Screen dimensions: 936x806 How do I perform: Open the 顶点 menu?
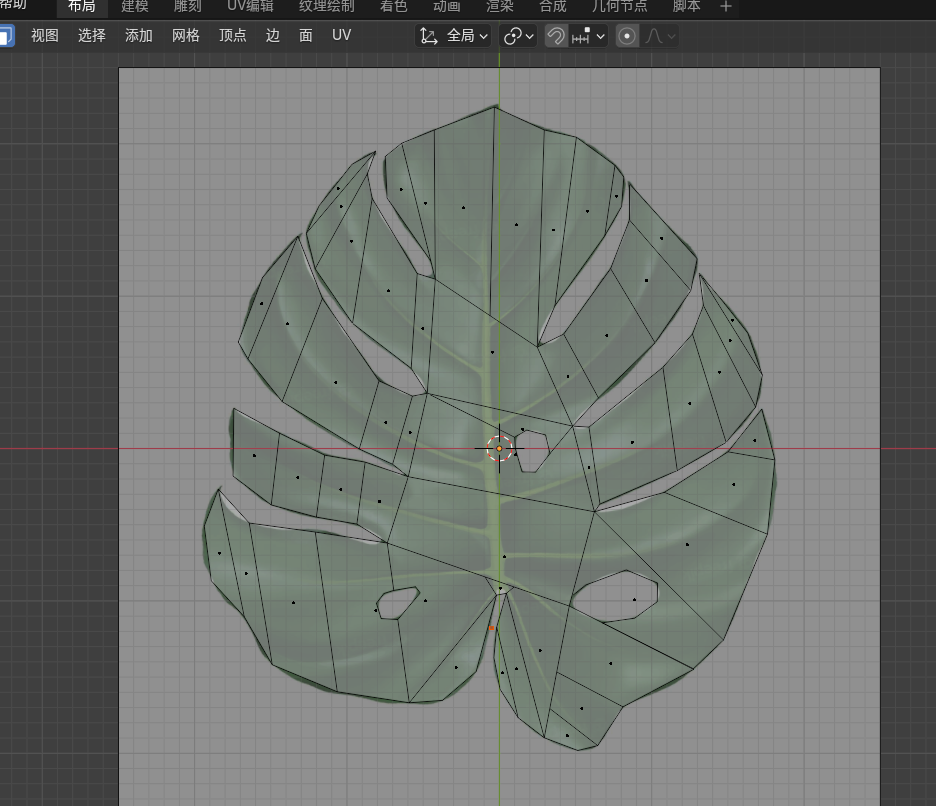pyautogui.click(x=233, y=35)
